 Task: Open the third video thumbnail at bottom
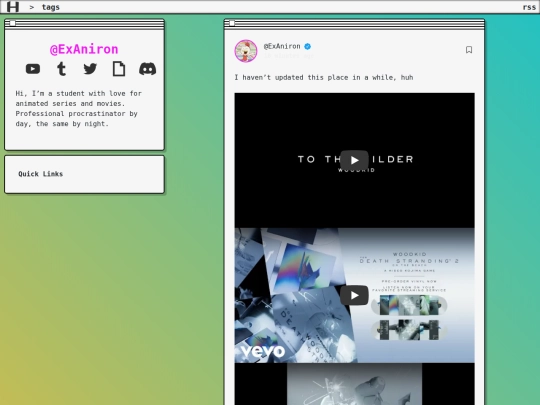tap(354, 384)
